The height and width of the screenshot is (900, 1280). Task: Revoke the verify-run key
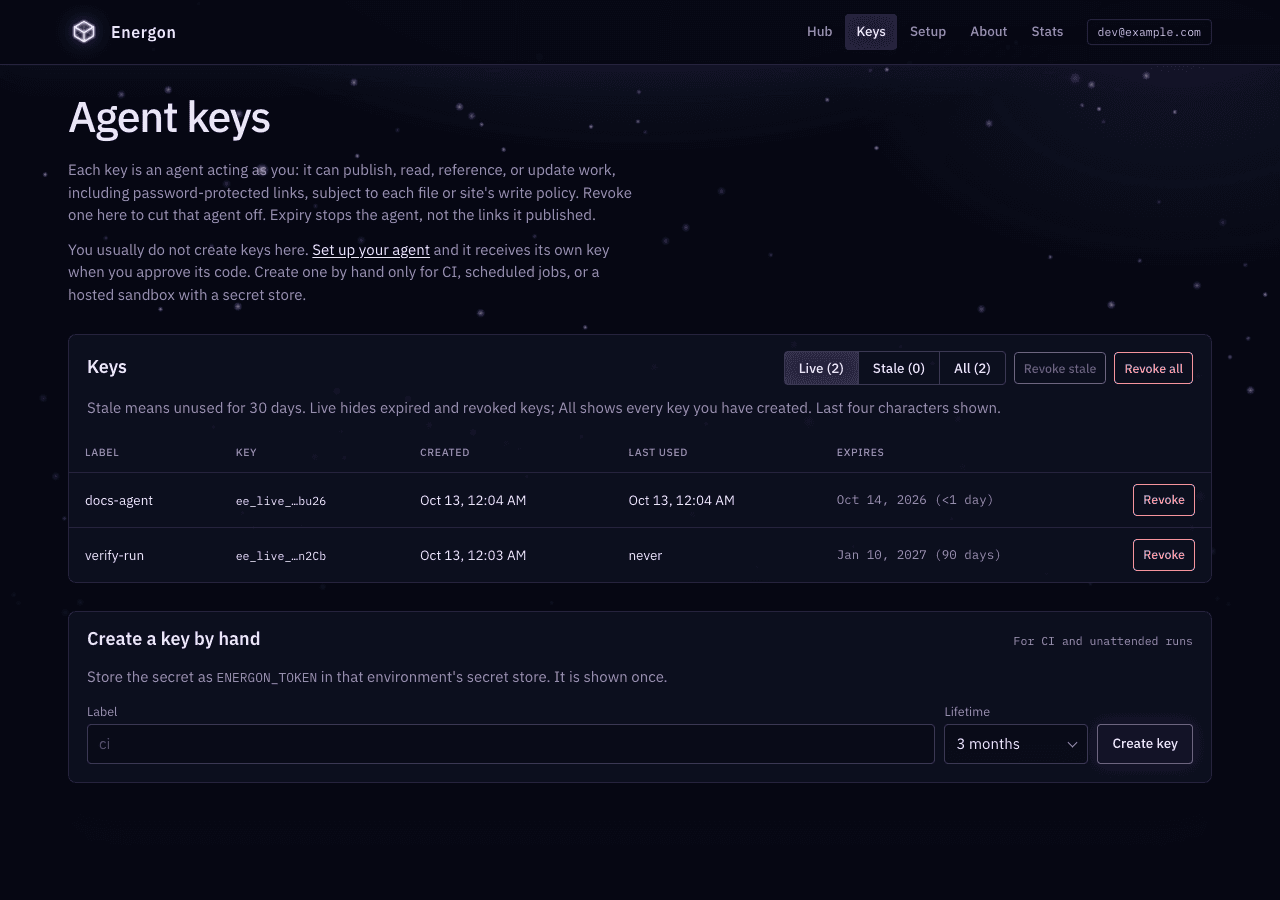coord(1163,555)
